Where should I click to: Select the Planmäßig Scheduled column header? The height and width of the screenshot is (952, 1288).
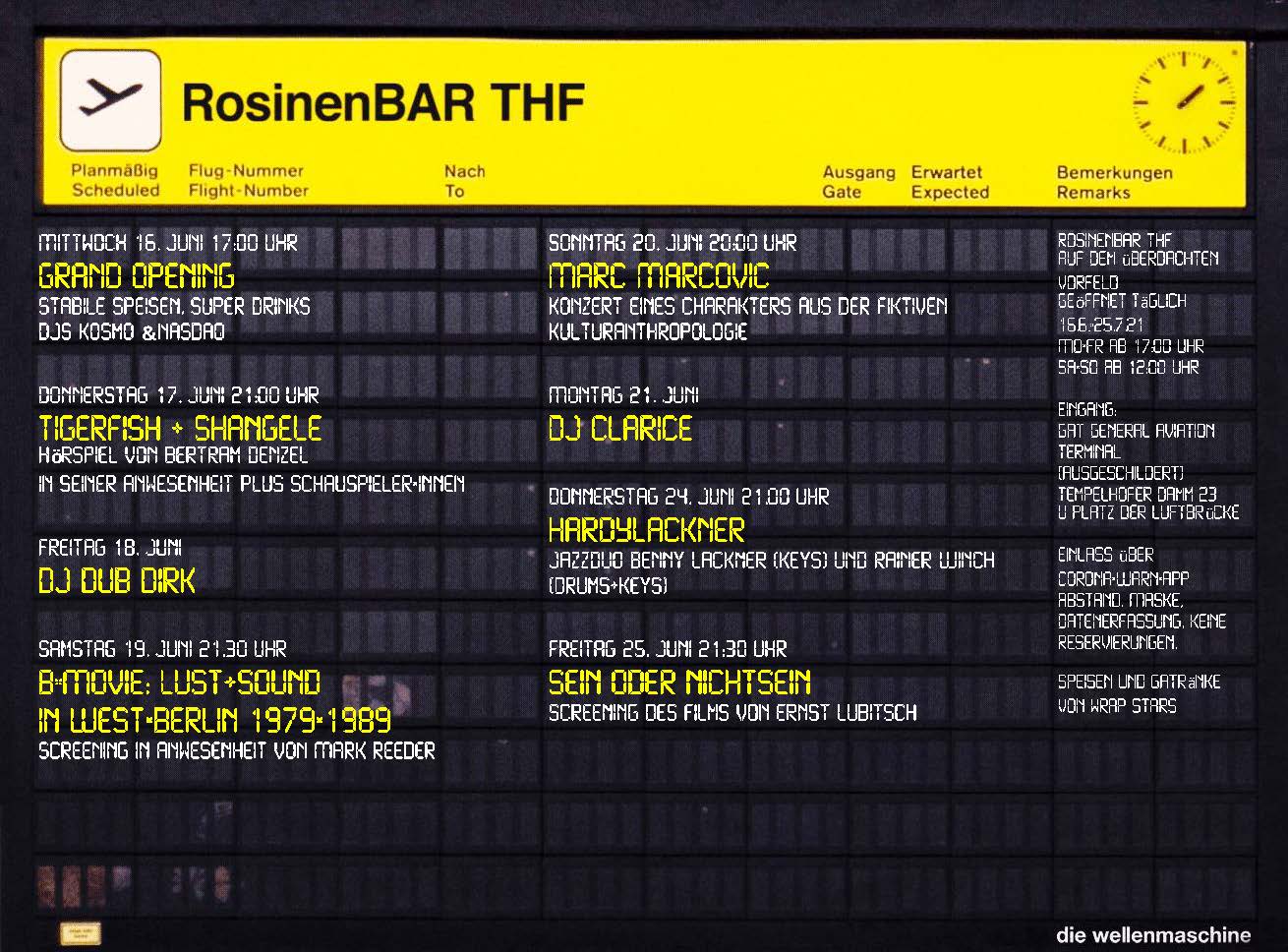[115, 181]
